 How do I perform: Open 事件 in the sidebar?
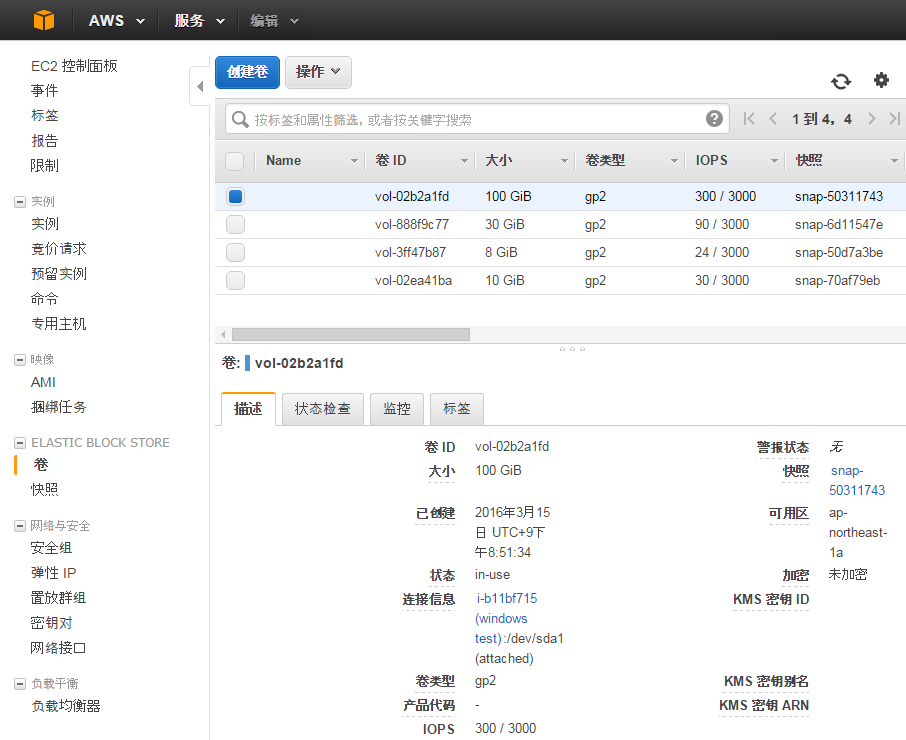(x=44, y=91)
